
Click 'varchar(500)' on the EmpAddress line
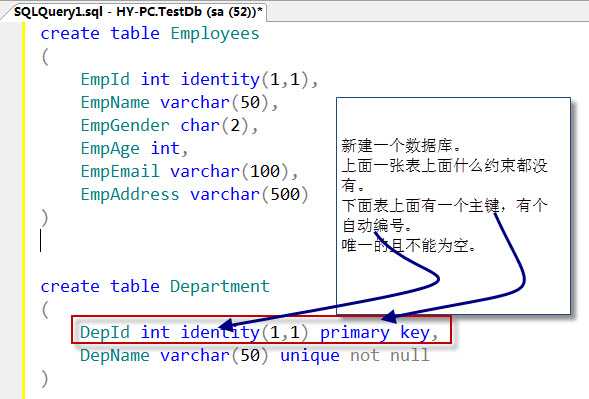[249, 195]
